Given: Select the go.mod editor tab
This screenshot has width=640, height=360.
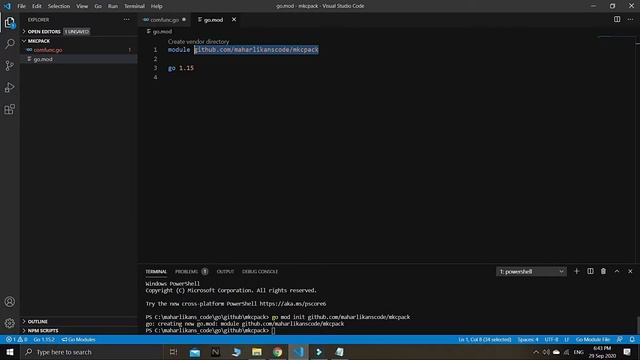Looking at the screenshot, I should pos(213,20).
